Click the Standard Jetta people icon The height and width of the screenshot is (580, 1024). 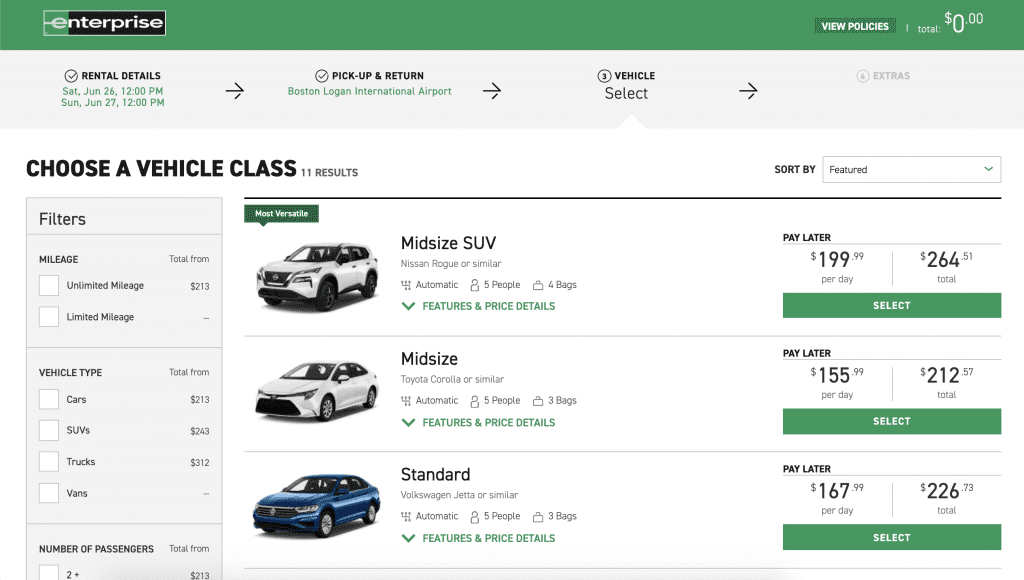[475, 517]
